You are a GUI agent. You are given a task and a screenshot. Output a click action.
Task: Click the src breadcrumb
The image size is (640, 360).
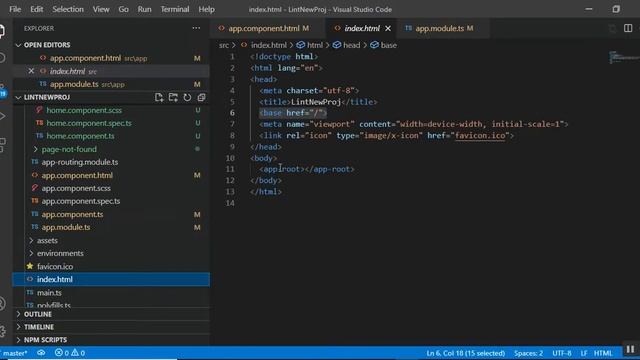(224, 45)
